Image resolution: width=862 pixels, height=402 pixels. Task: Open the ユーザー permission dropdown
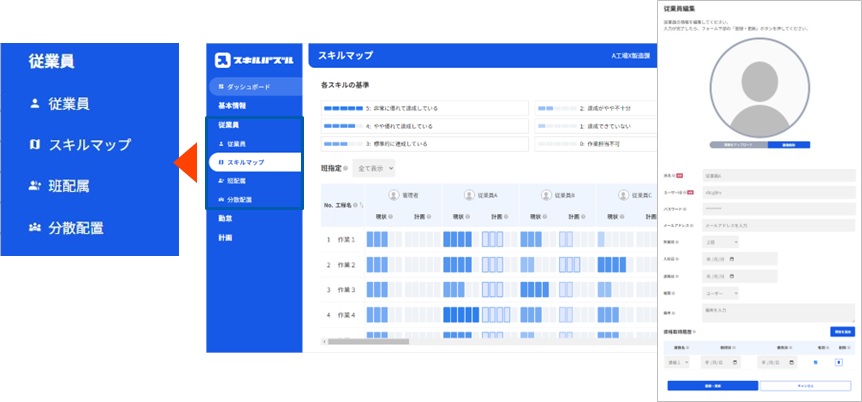[x=720, y=293]
